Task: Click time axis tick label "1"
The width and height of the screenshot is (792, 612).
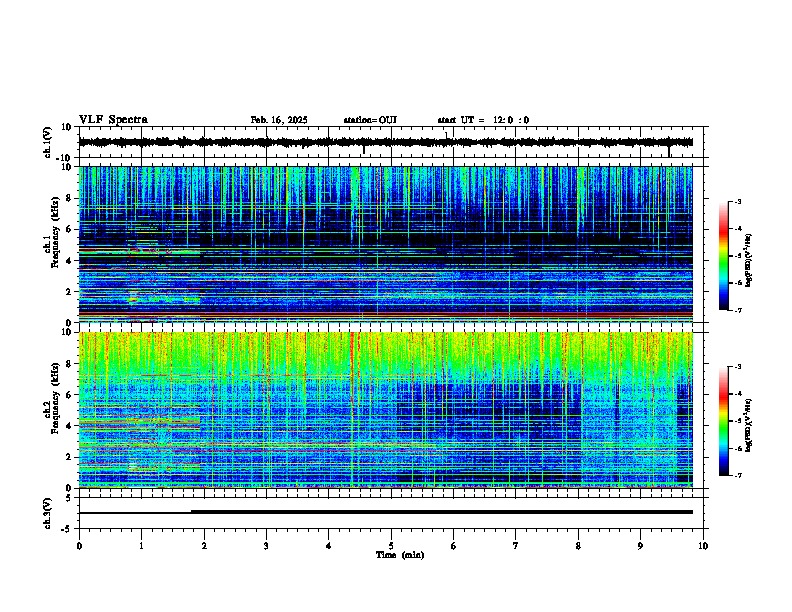Action: [x=141, y=546]
